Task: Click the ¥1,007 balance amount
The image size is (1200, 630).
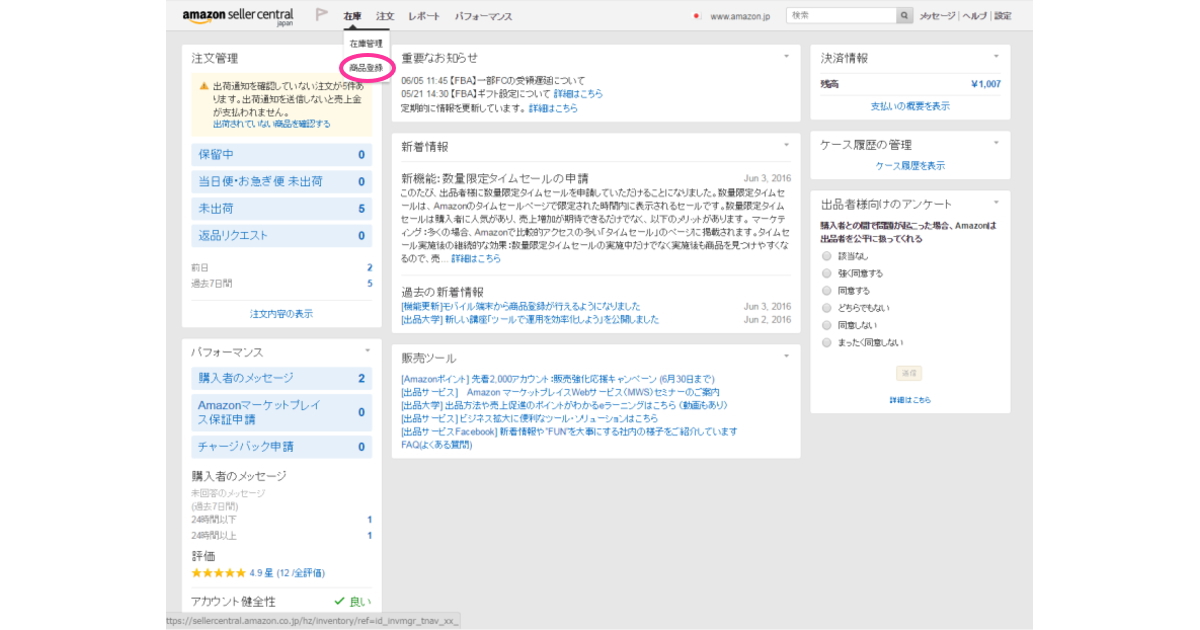Action: 985,84
